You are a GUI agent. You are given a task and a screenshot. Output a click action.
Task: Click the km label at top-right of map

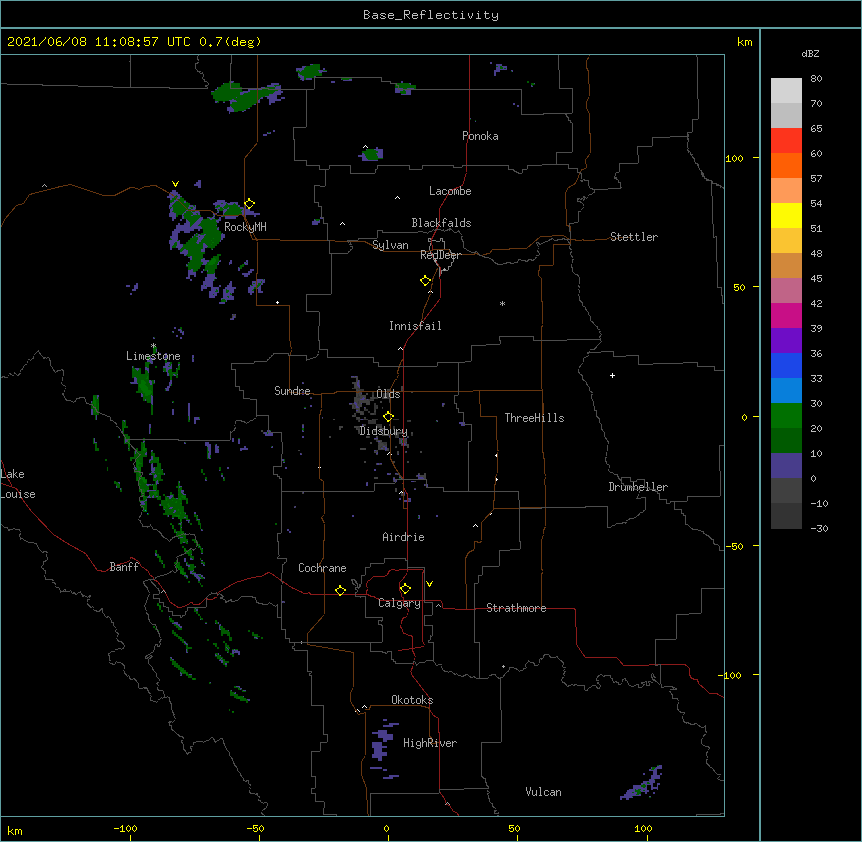744,42
